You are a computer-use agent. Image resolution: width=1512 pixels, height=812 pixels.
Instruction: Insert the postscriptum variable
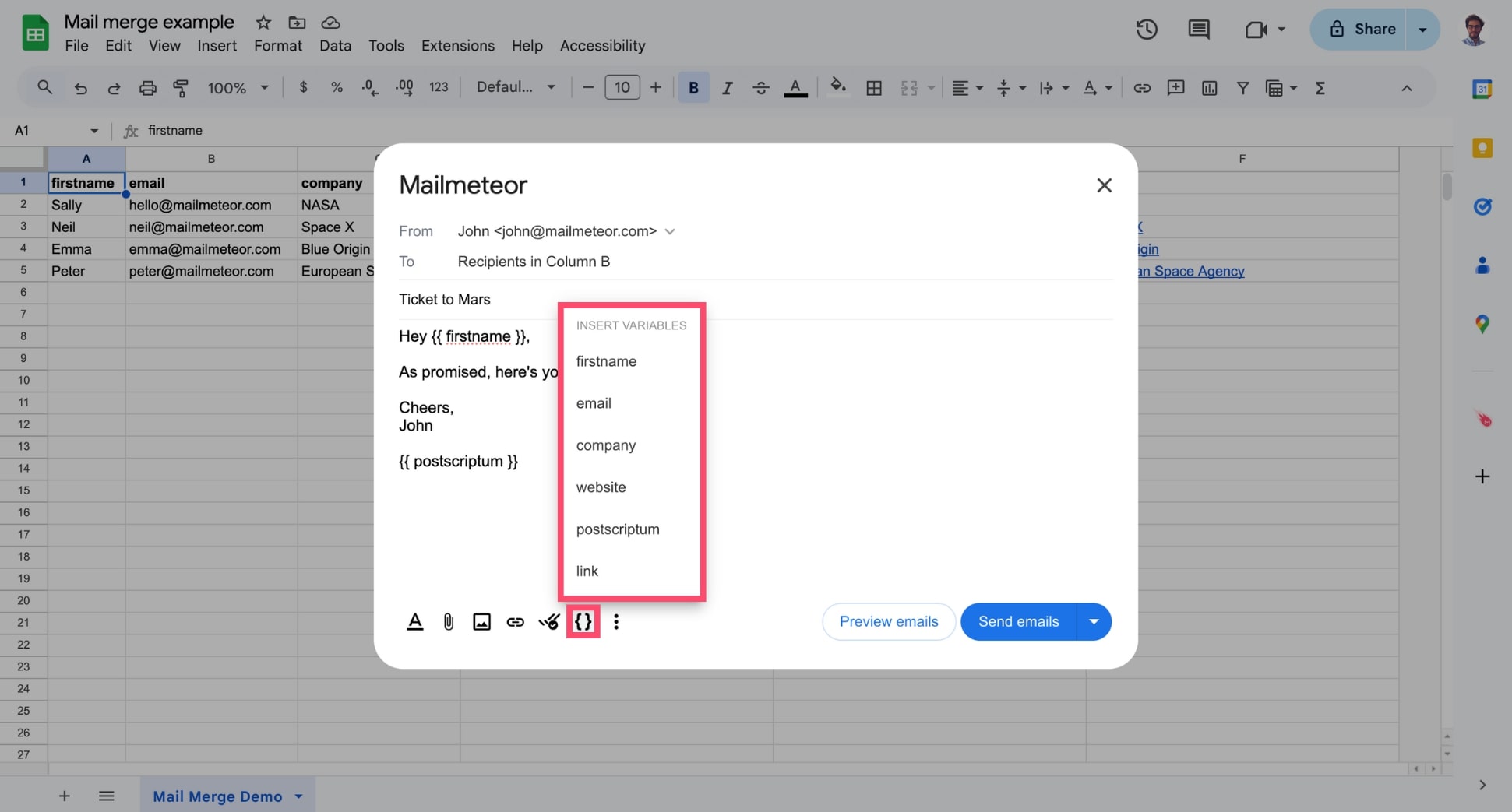pyautogui.click(x=631, y=529)
